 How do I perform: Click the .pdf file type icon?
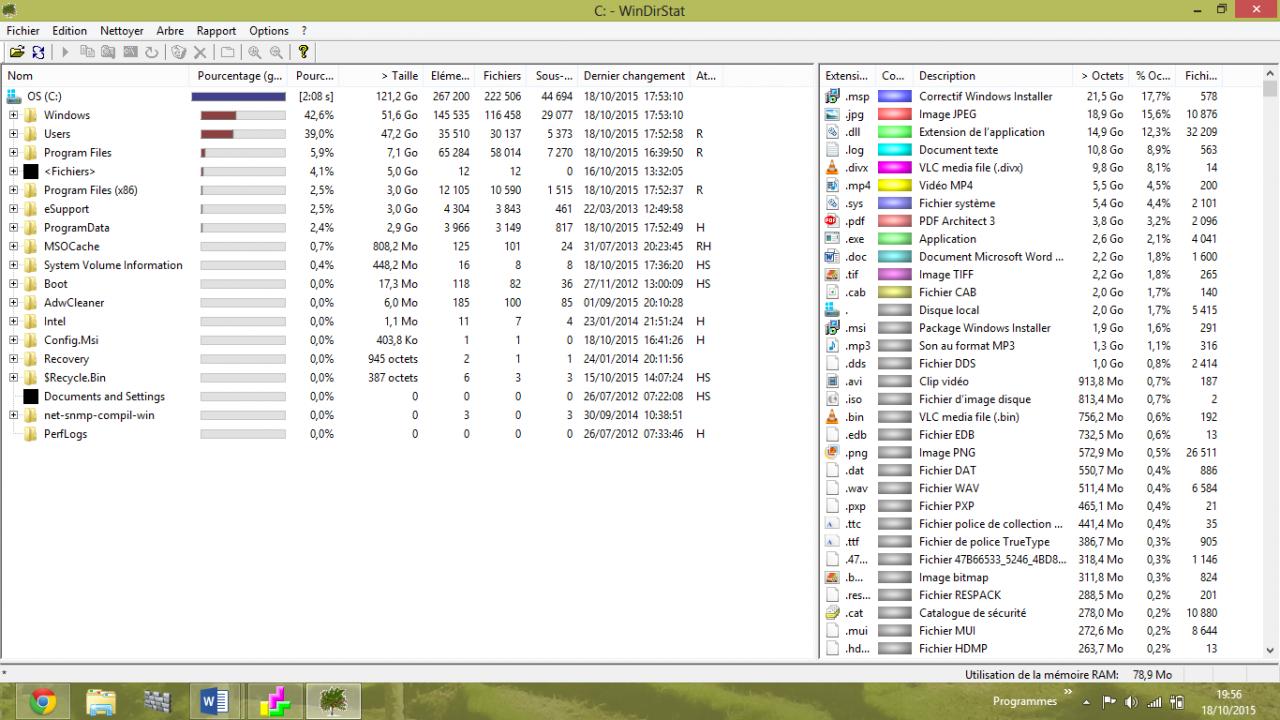click(x=832, y=221)
